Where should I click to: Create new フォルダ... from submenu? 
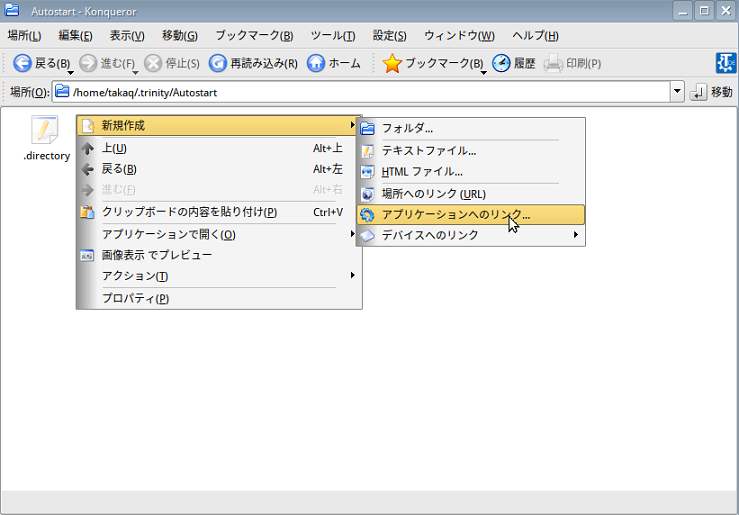[471, 129]
